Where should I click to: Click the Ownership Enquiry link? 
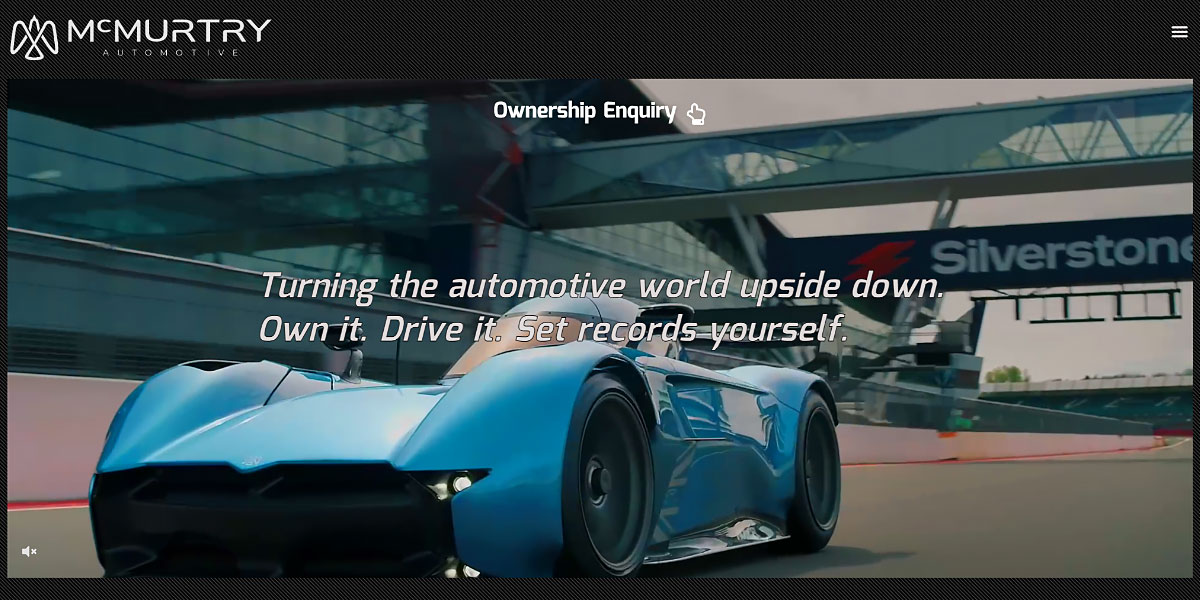[x=583, y=112]
